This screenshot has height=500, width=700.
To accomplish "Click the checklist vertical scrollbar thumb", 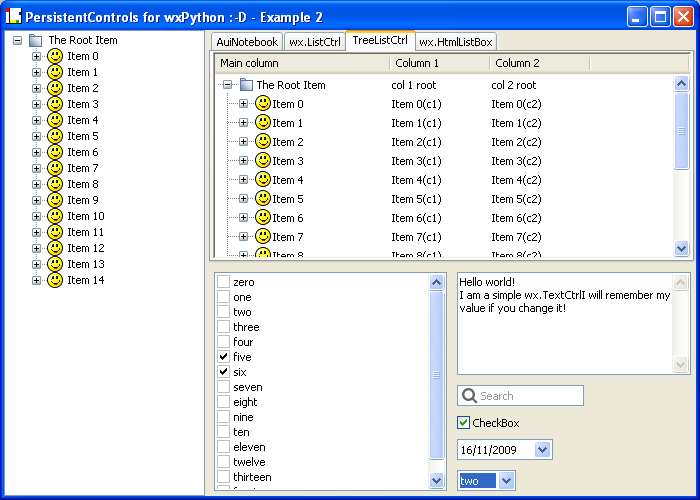I will pyautogui.click(x=437, y=375).
